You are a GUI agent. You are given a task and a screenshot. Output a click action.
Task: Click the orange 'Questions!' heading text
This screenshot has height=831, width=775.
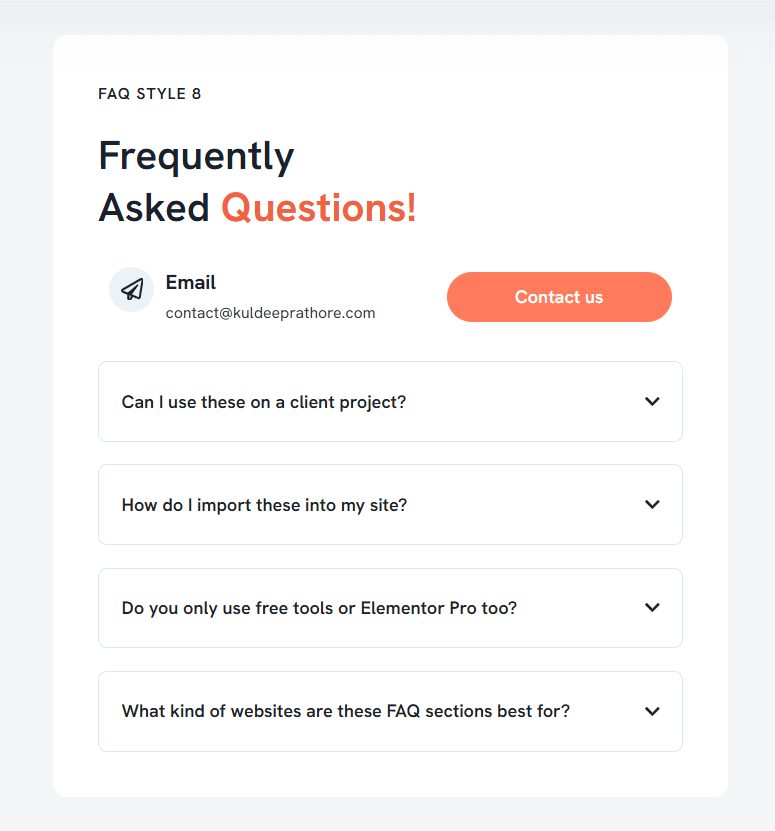[x=319, y=208]
